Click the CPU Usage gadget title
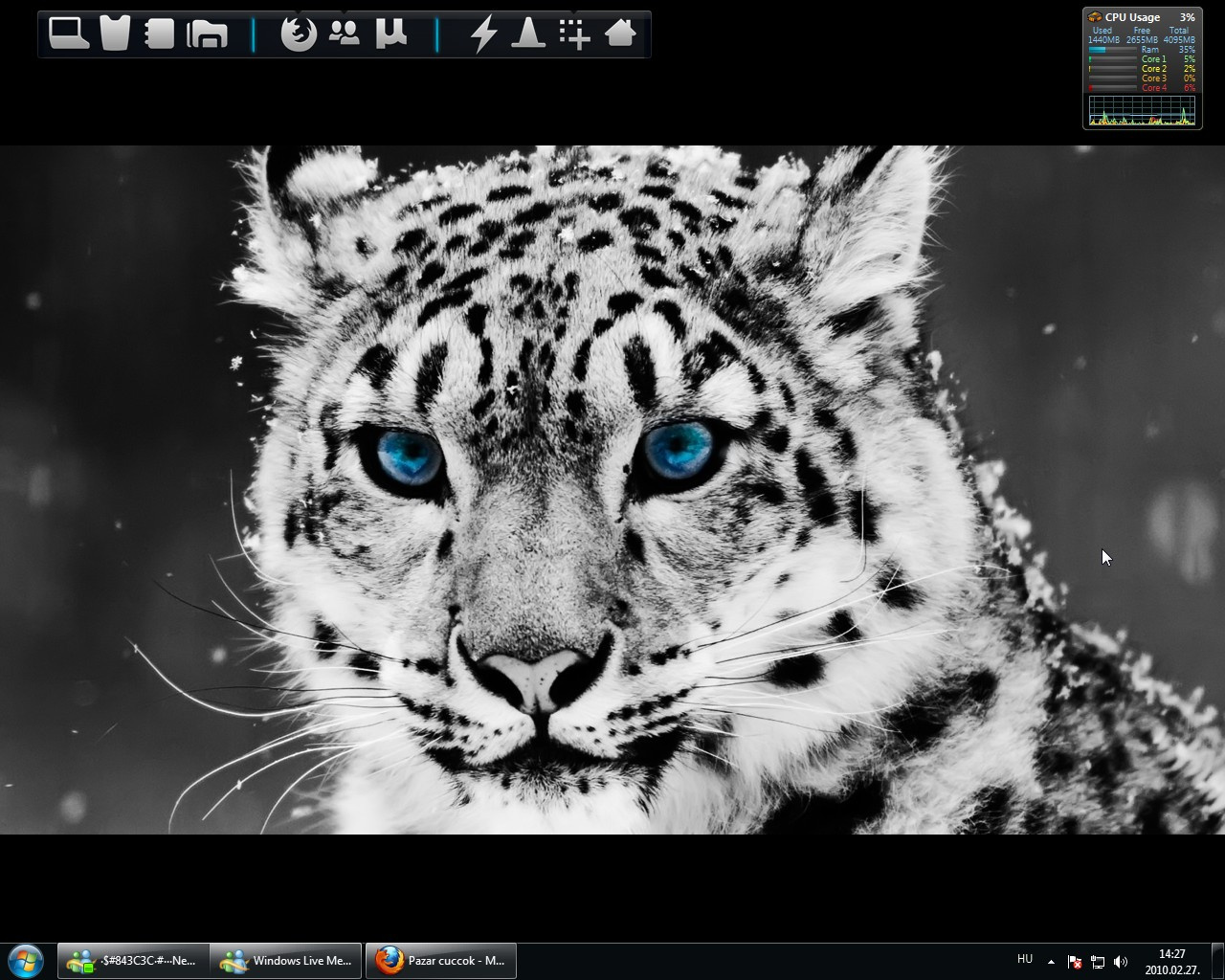 click(x=1132, y=17)
